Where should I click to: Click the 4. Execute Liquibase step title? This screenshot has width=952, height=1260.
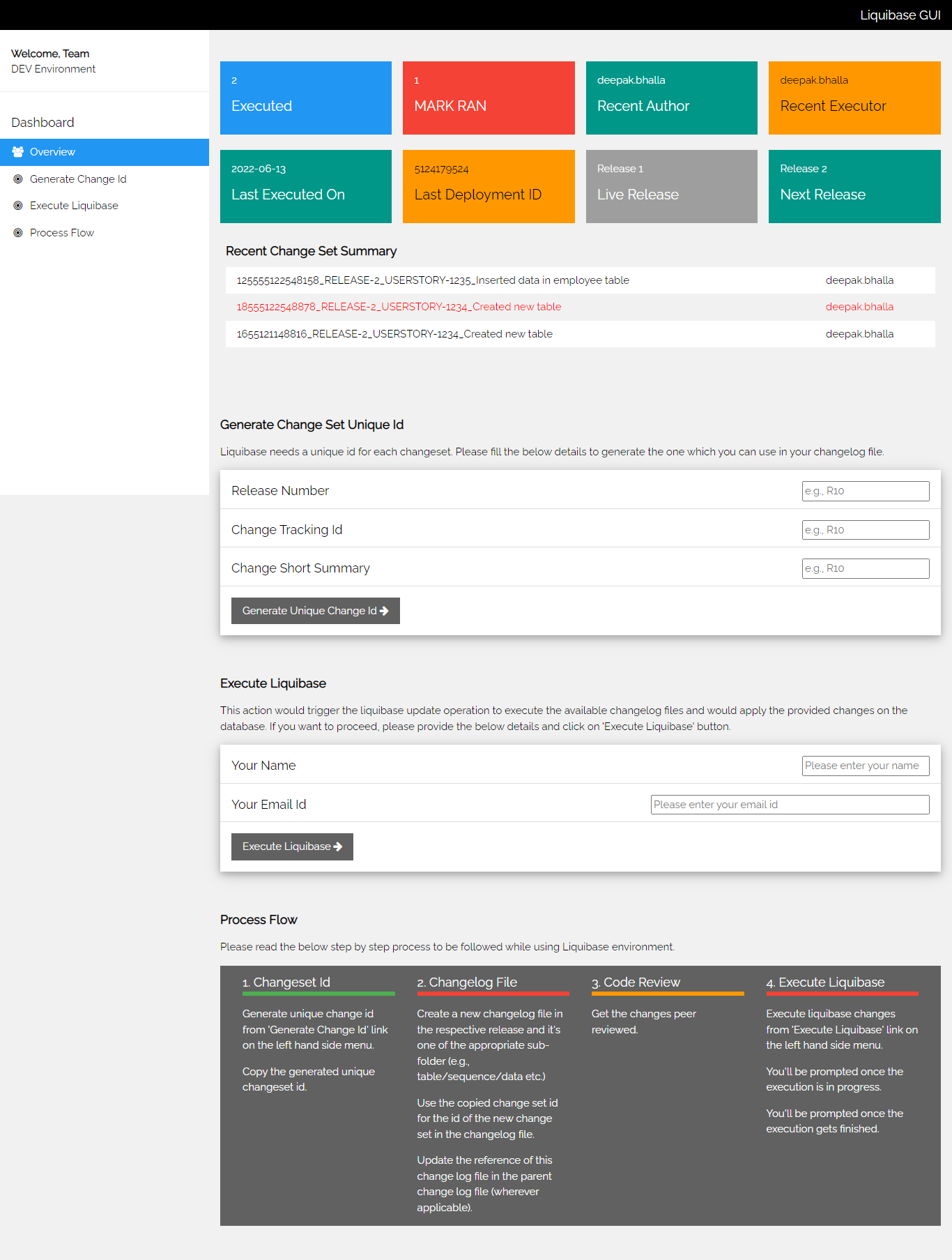tap(825, 982)
